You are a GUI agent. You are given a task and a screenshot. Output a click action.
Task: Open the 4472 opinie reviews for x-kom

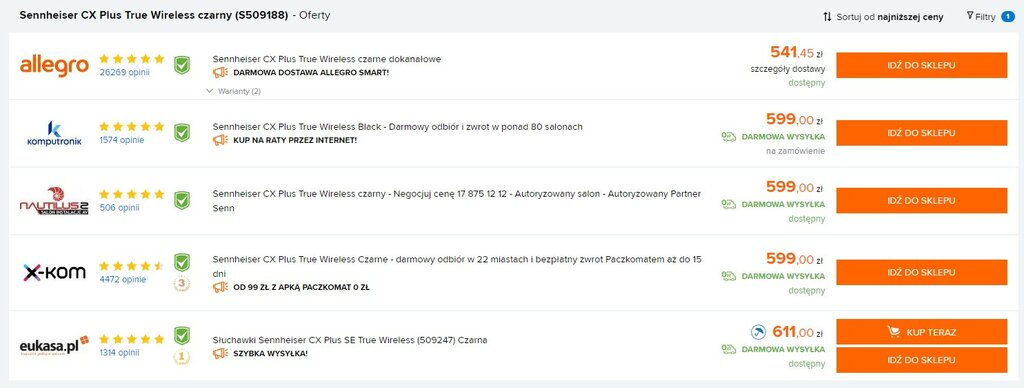coord(123,280)
